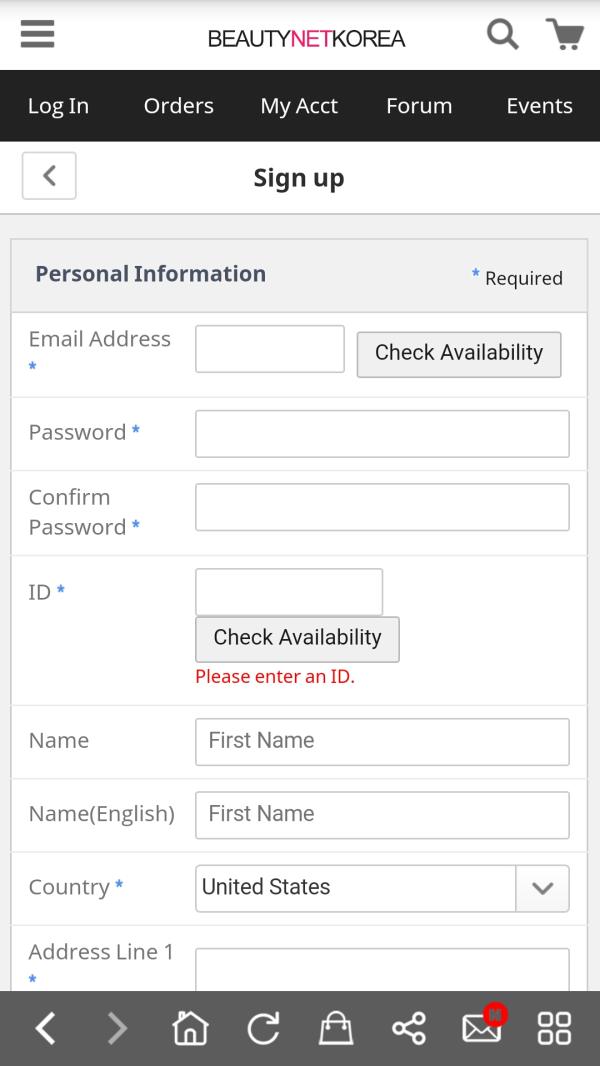Expand the Country dropdown arrow
Image resolution: width=600 pixels, height=1066 pixels.
point(542,889)
